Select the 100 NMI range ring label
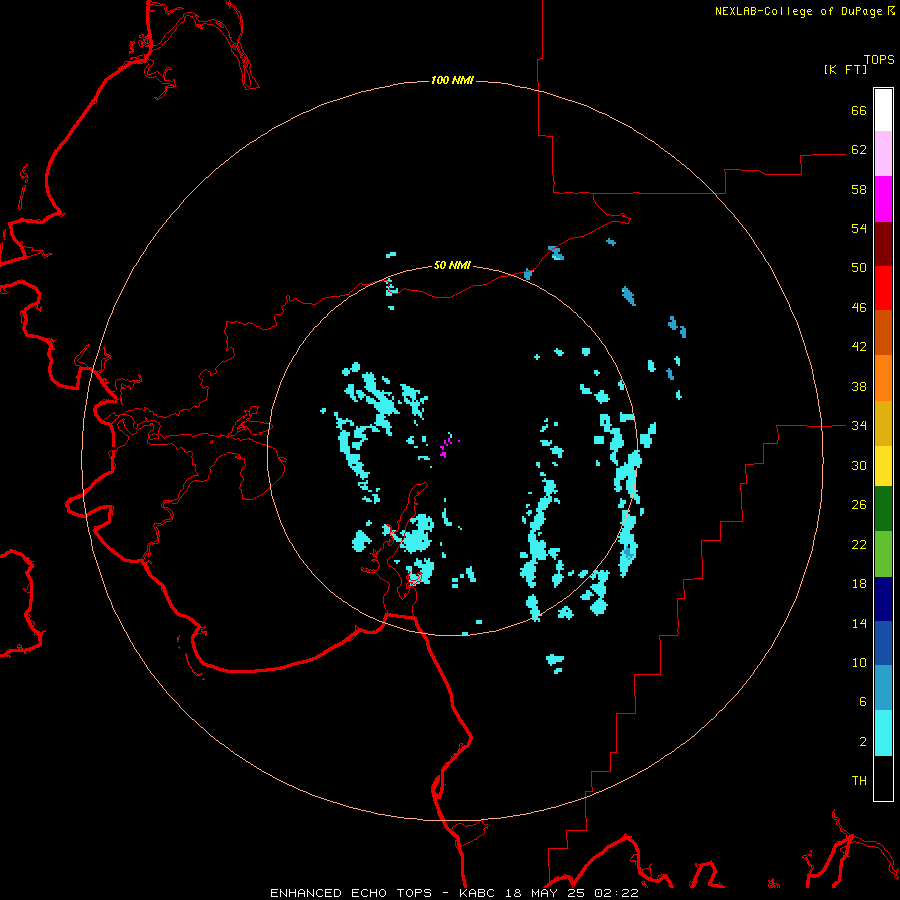This screenshot has height=900, width=900. (452, 80)
